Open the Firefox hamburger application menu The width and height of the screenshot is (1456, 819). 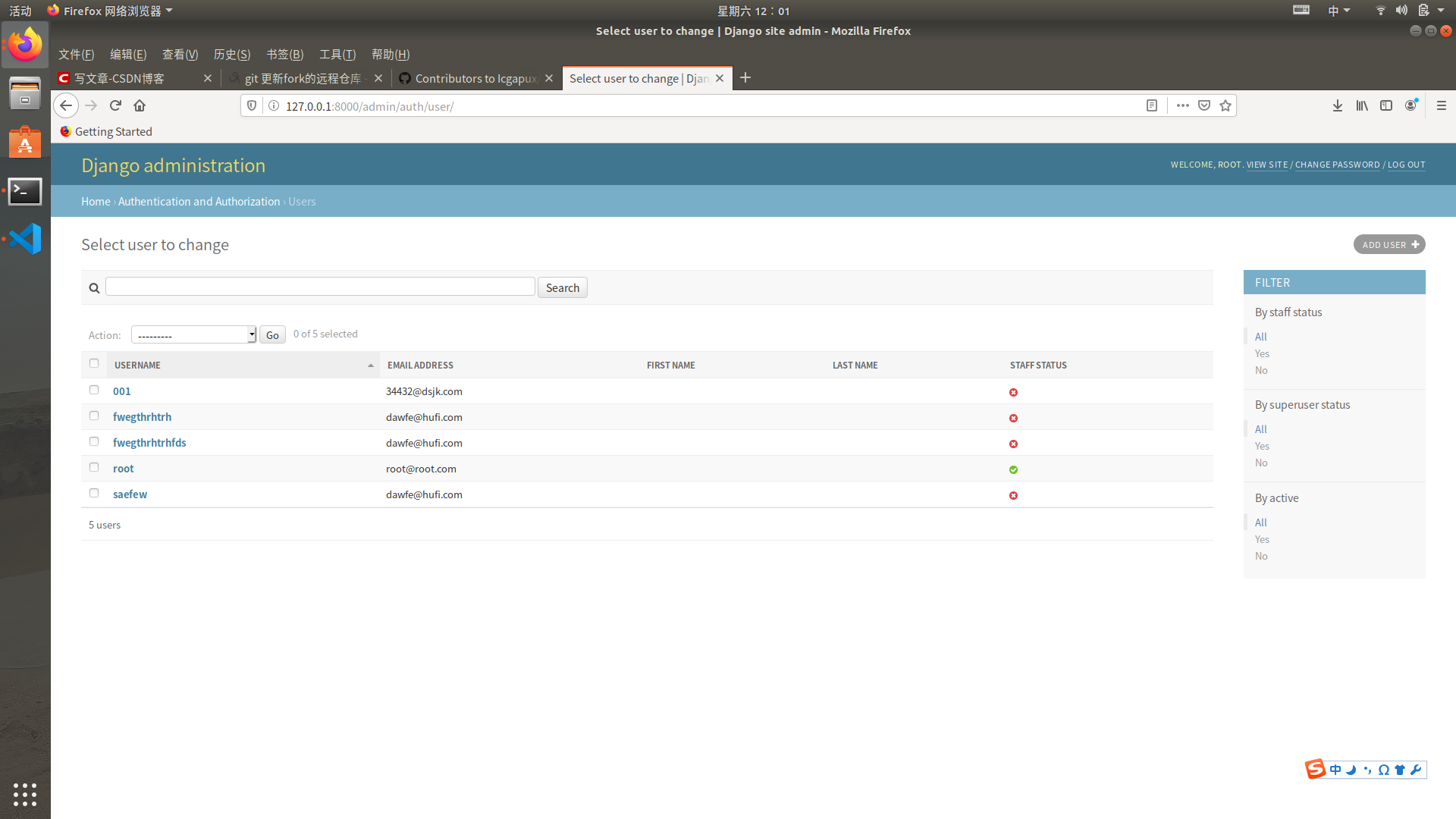tap(1442, 105)
